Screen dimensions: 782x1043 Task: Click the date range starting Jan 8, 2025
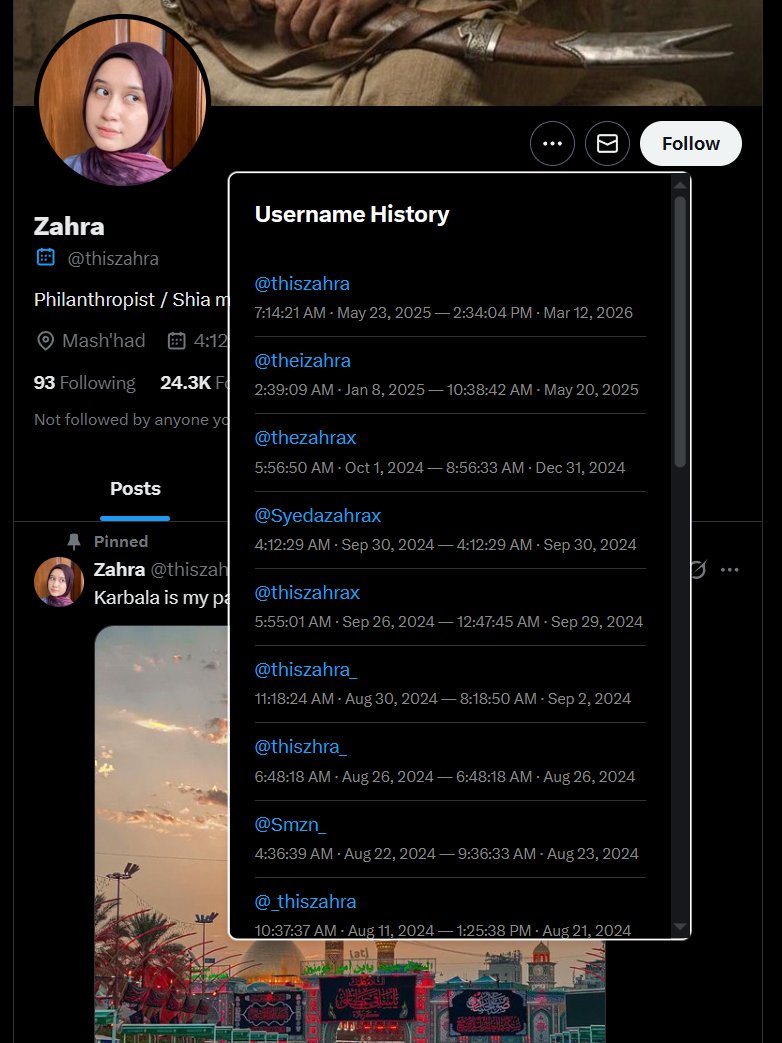446,390
